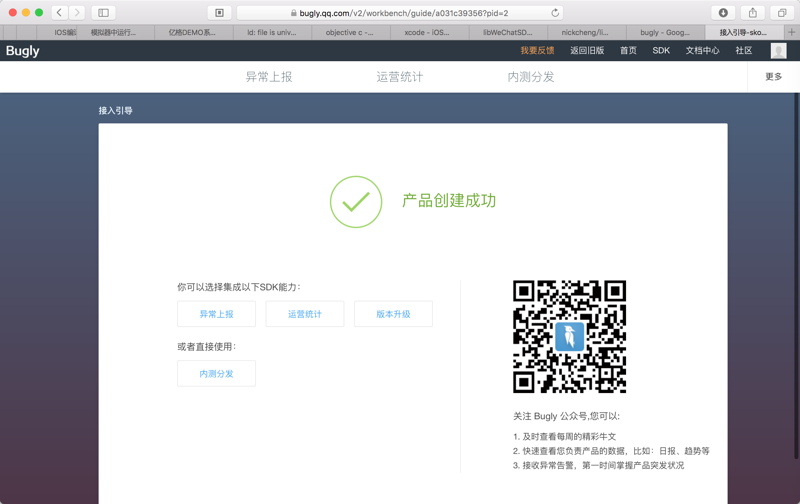Click the user avatar in Bugly header
This screenshot has height=504, width=800.
(778, 51)
